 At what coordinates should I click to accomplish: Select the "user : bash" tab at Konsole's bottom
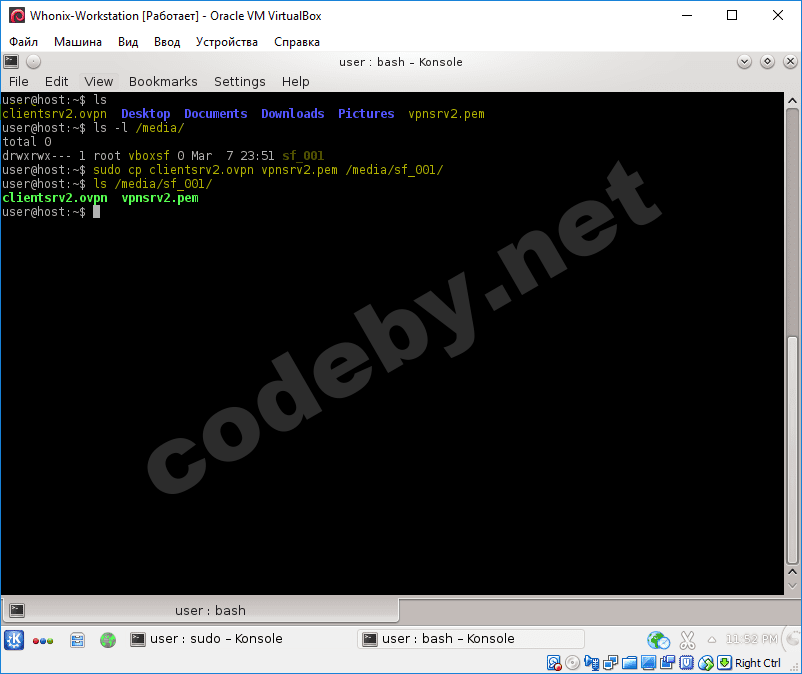click(x=210, y=610)
